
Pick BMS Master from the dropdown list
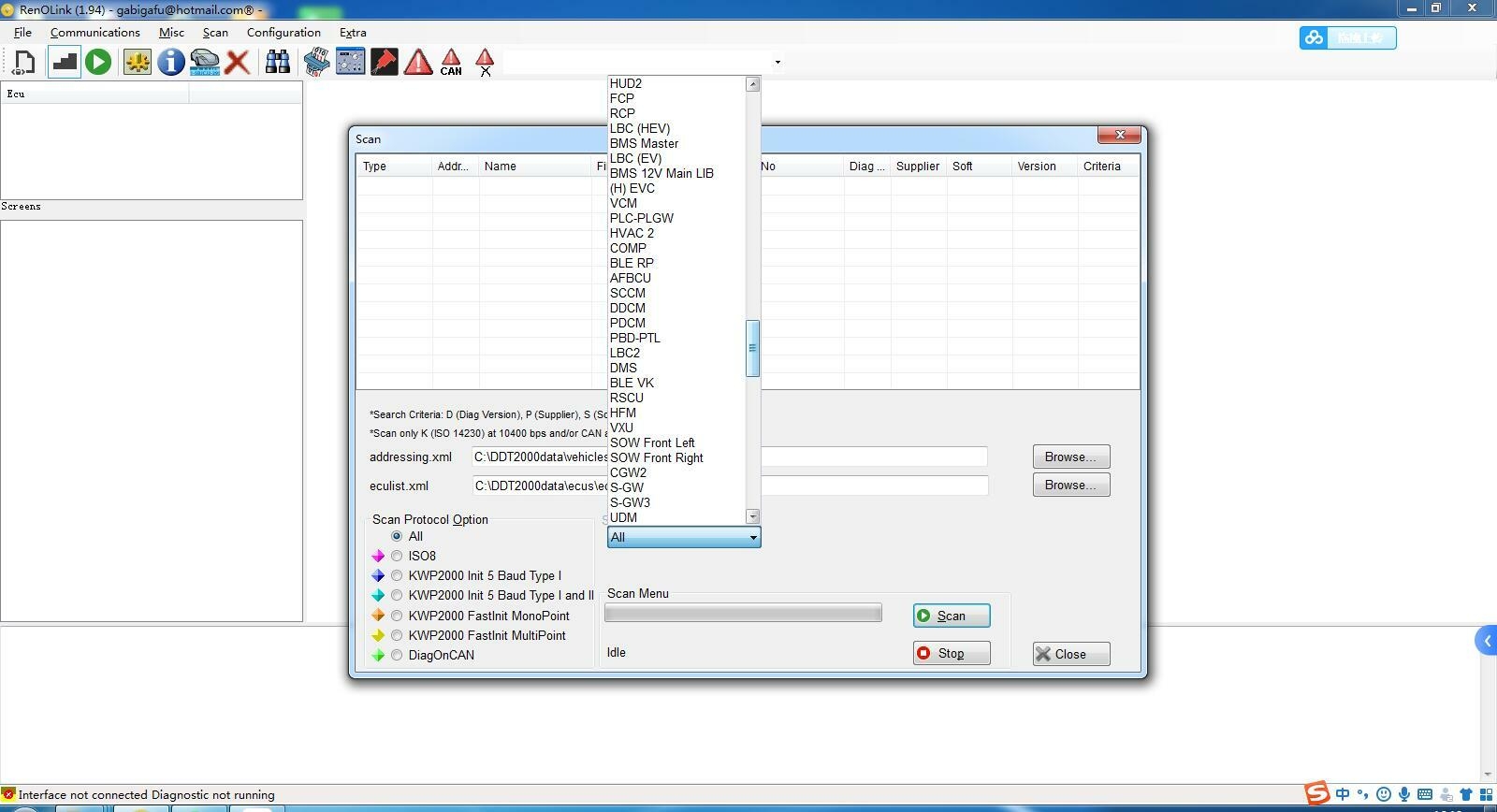coord(644,143)
